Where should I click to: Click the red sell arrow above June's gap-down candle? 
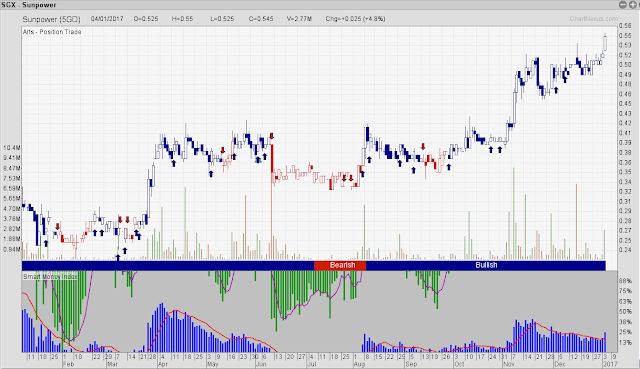coord(272,136)
